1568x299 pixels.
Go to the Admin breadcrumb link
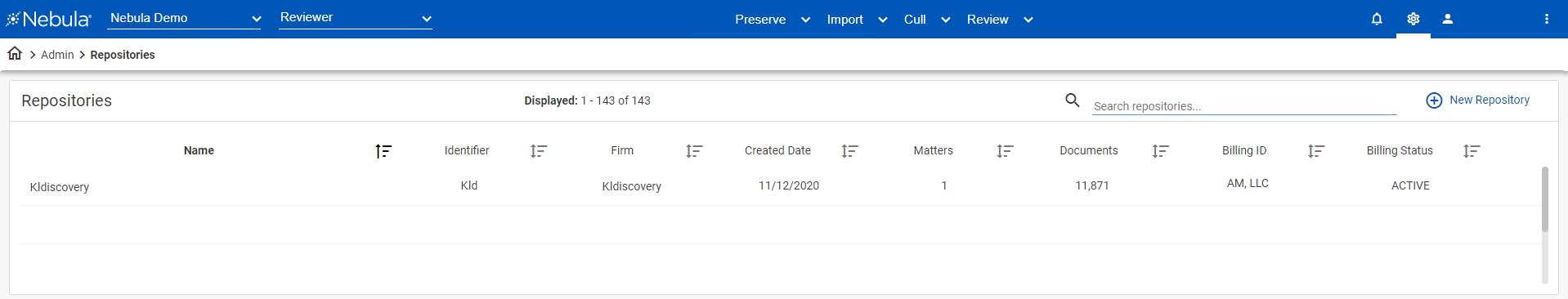(x=57, y=55)
